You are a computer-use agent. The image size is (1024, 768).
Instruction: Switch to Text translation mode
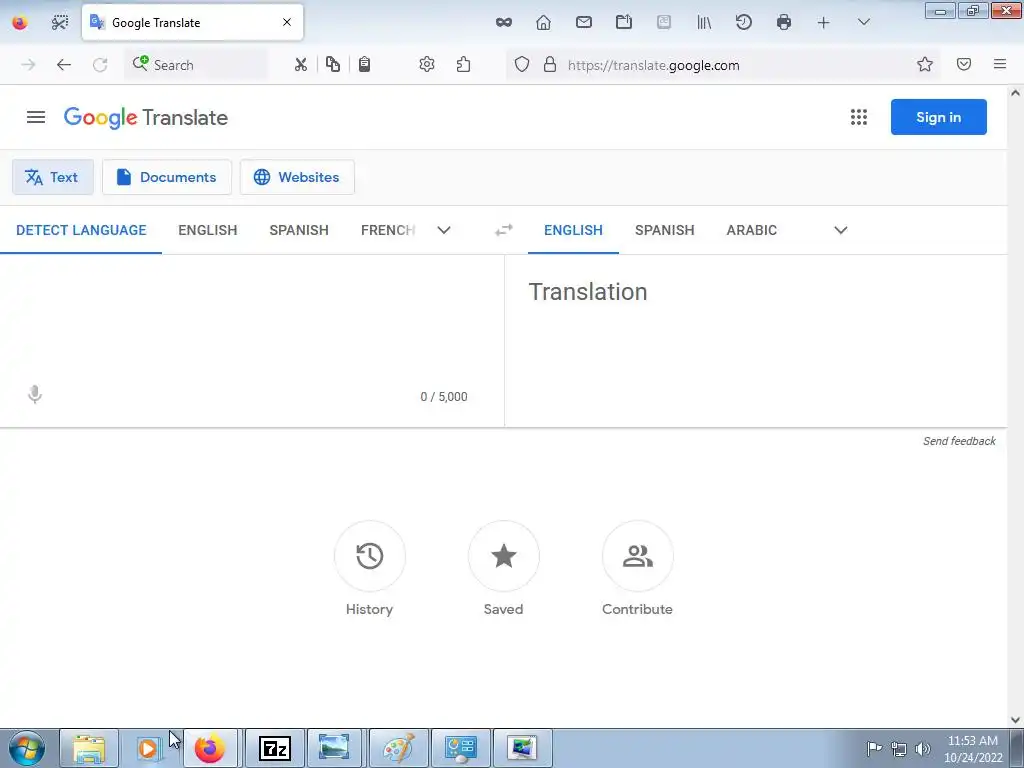[53, 177]
